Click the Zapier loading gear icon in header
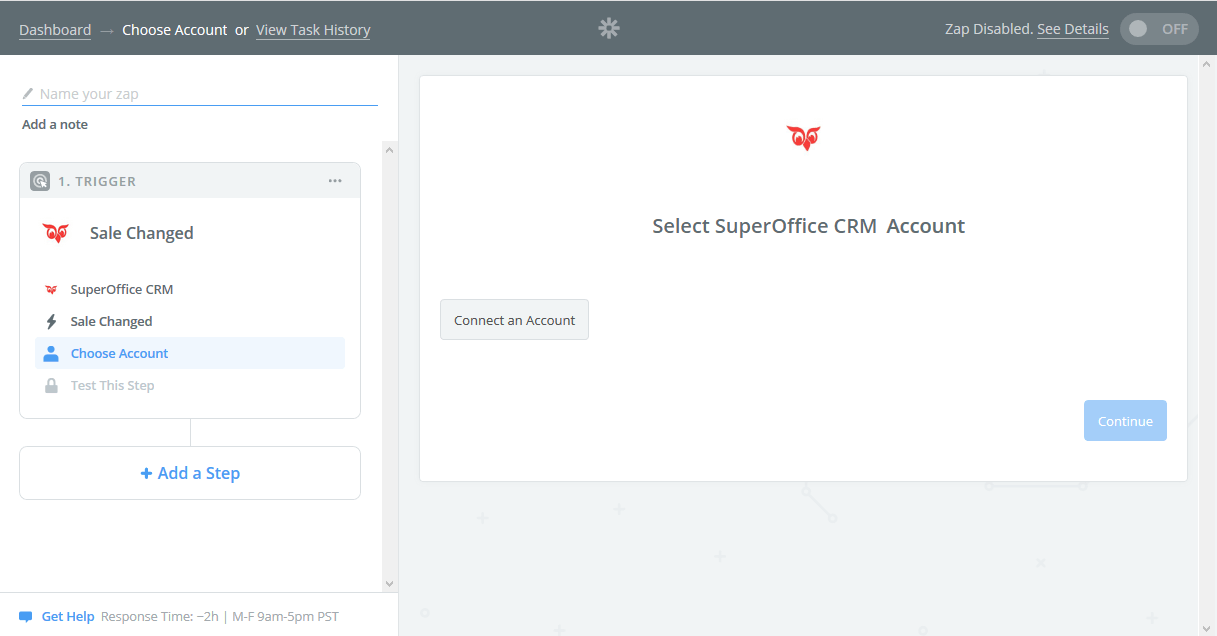The image size is (1217, 636). click(609, 28)
